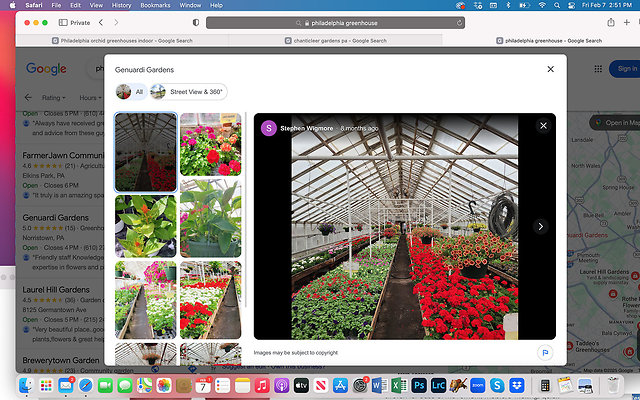Open the pink and red flowers thumbnail
The height and width of the screenshot is (400, 640).
click(210, 144)
